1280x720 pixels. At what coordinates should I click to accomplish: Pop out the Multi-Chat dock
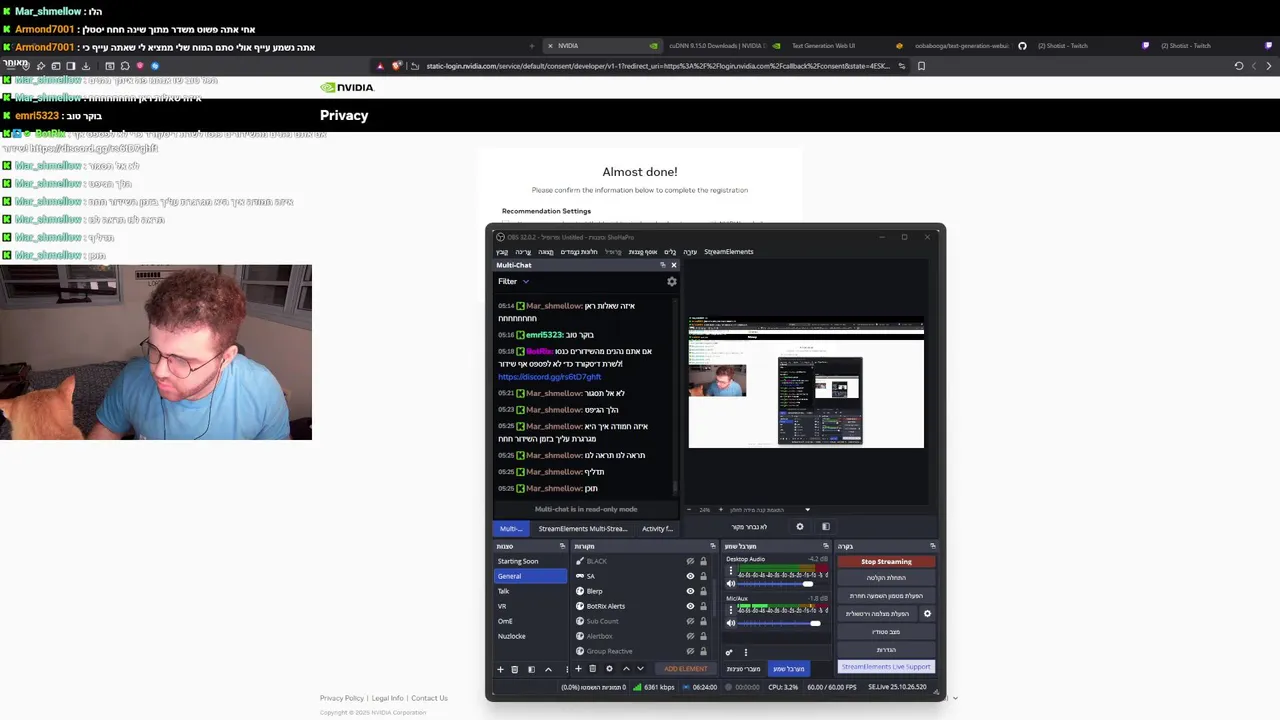pos(662,265)
